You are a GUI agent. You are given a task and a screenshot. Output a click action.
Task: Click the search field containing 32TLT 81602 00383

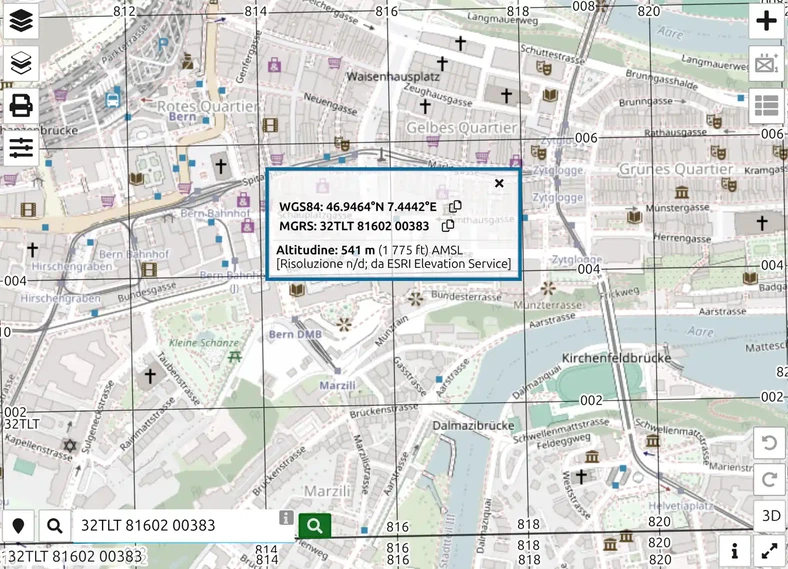click(183, 526)
